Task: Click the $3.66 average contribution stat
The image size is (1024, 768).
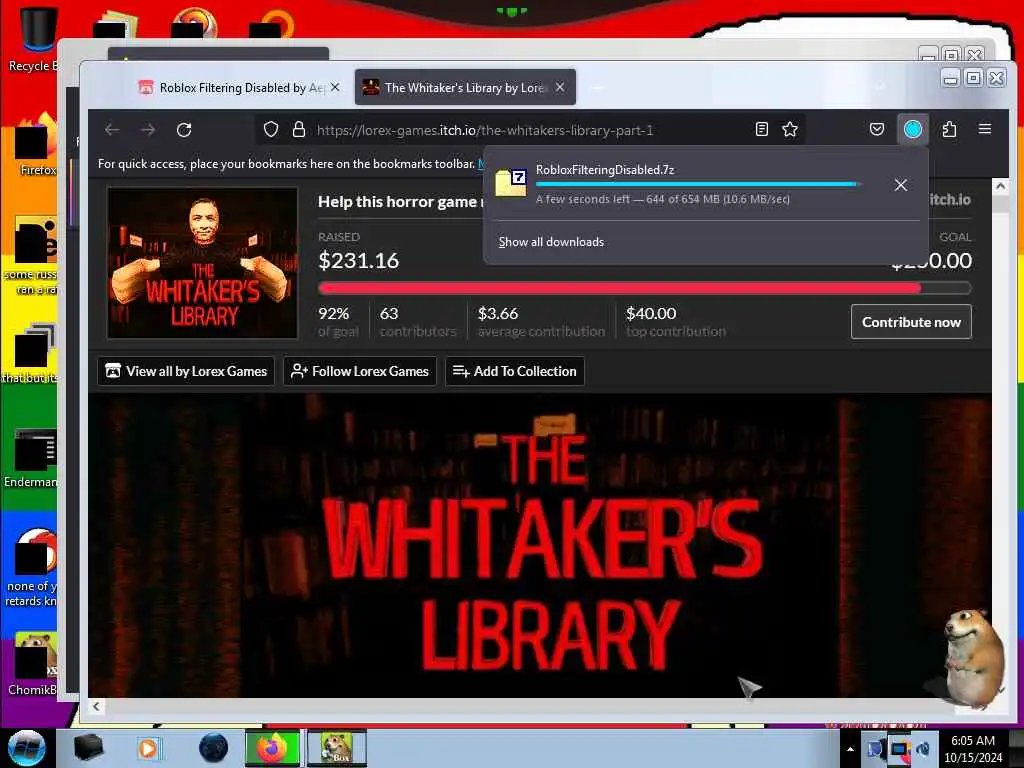Action: pyautogui.click(x=541, y=322)
